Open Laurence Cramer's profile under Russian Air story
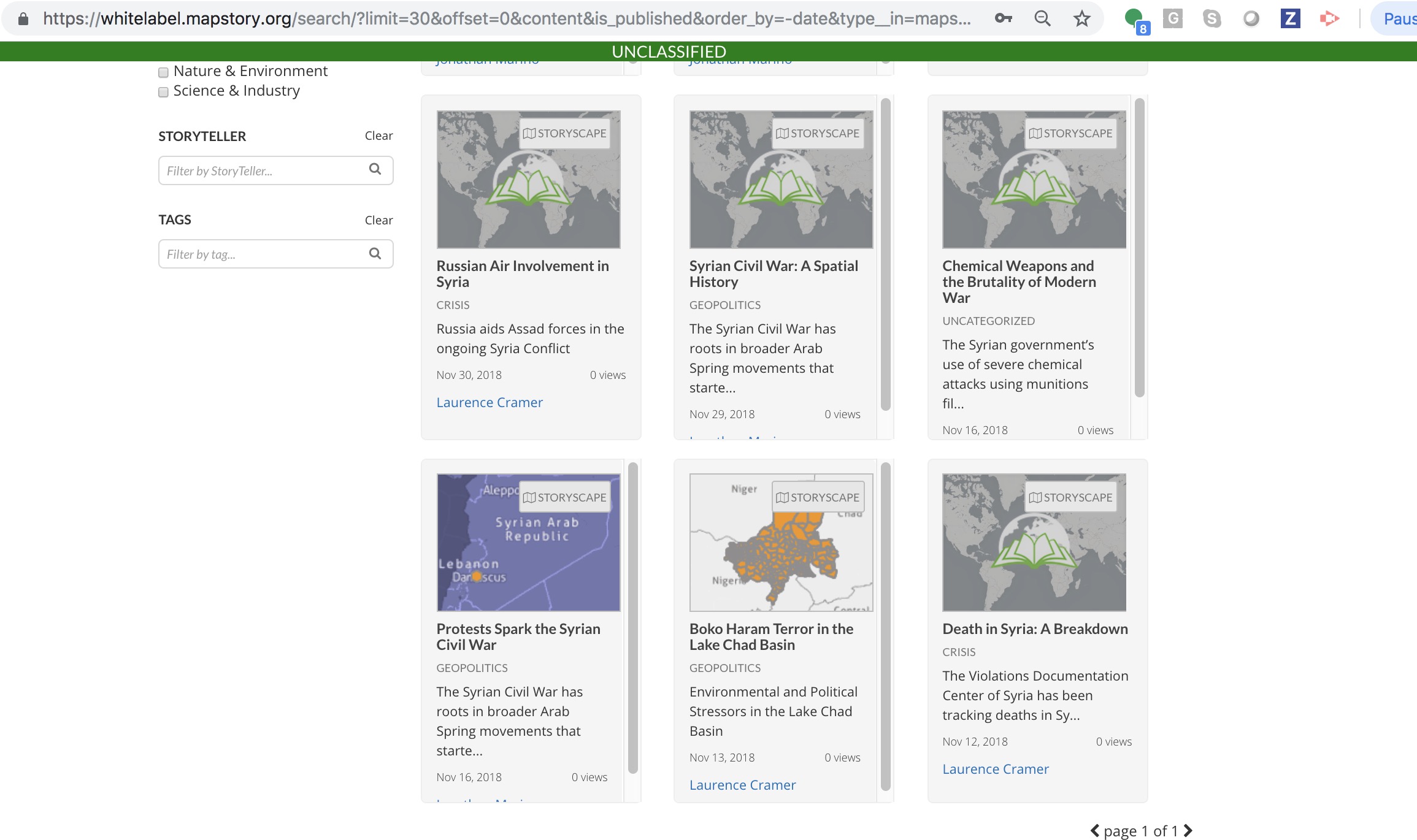 (489, 402)
